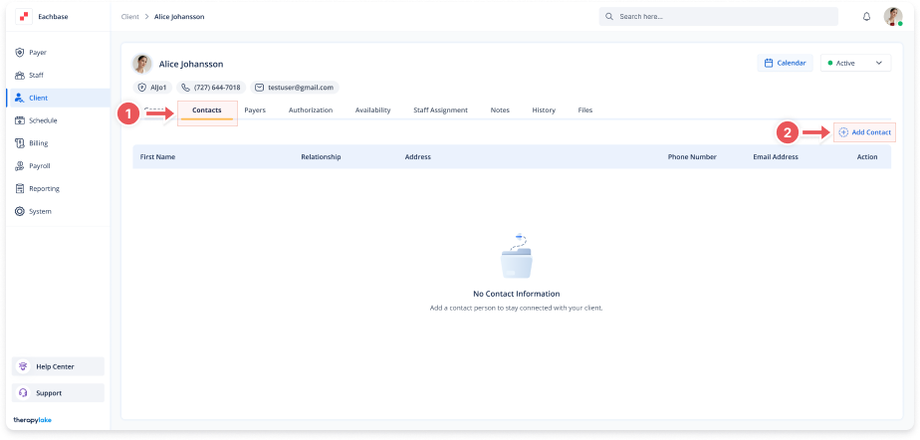Click the 'Add a contact person' hint text
This screenshot has height=440, width=920.
[x=516, y=308]
